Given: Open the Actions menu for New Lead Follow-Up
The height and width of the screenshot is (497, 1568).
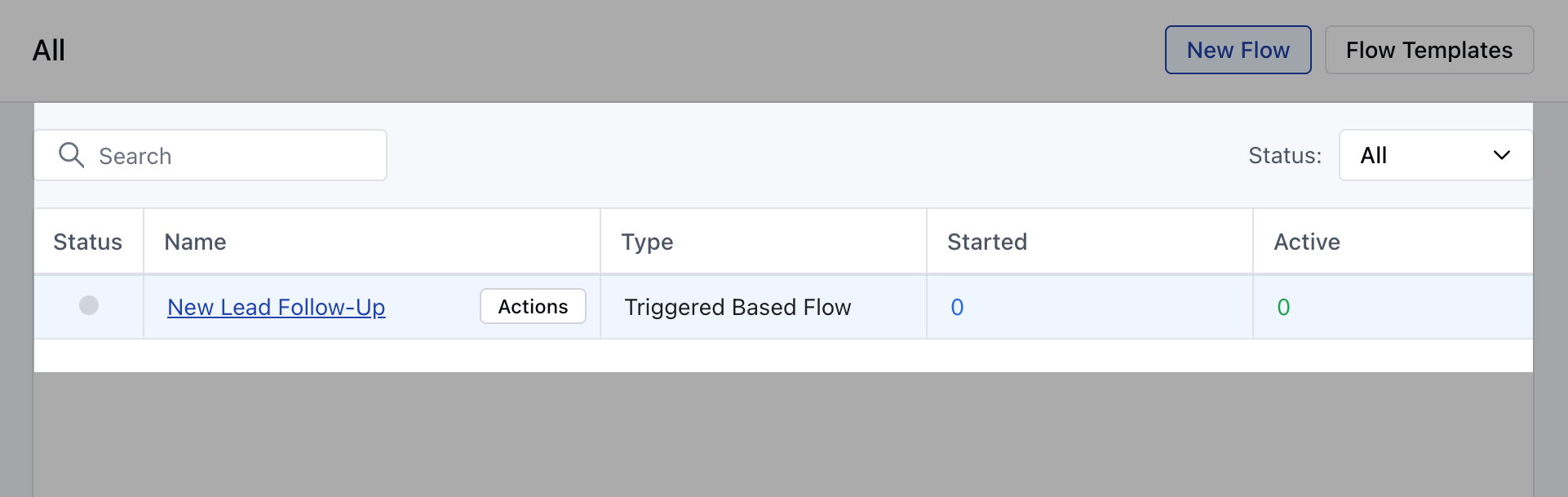Looking at the screenshot, I should tap(533, 306).
